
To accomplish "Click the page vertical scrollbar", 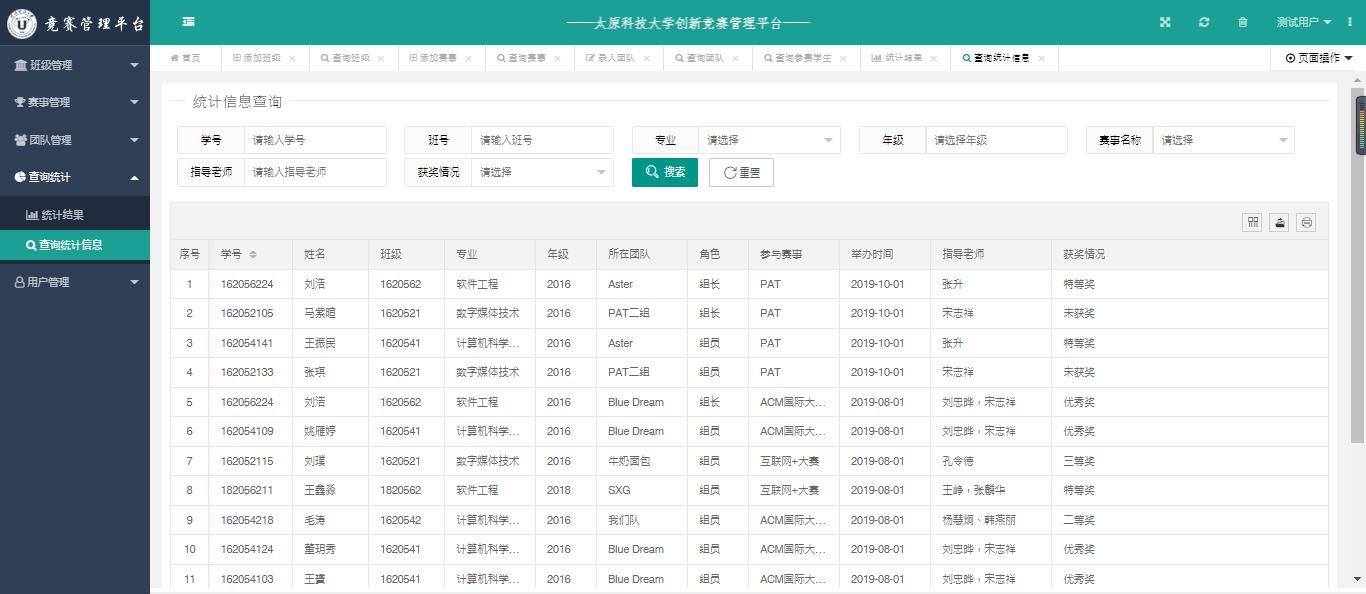I will 1359,300.
